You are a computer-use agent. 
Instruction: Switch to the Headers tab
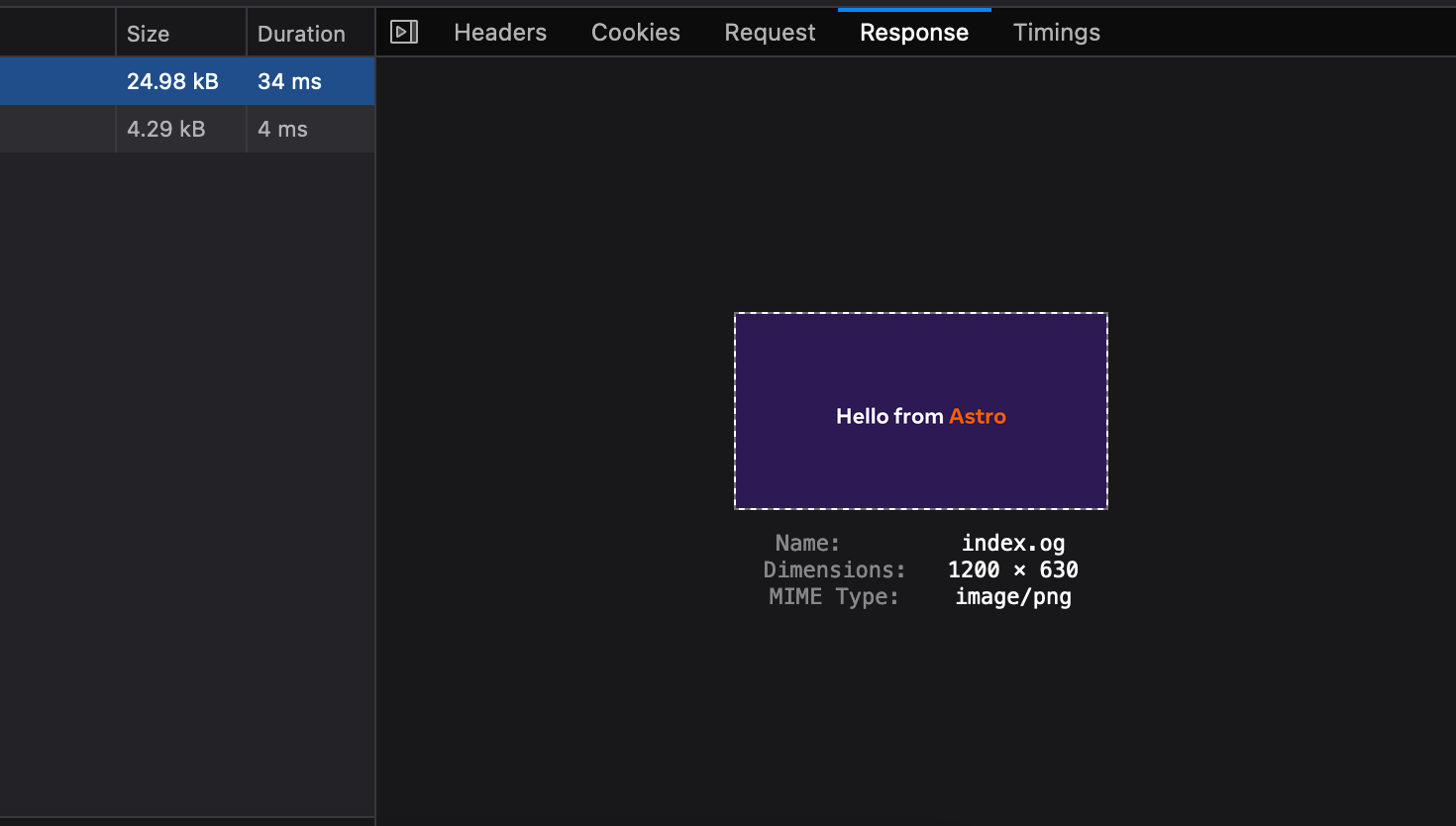click(499, 32)
